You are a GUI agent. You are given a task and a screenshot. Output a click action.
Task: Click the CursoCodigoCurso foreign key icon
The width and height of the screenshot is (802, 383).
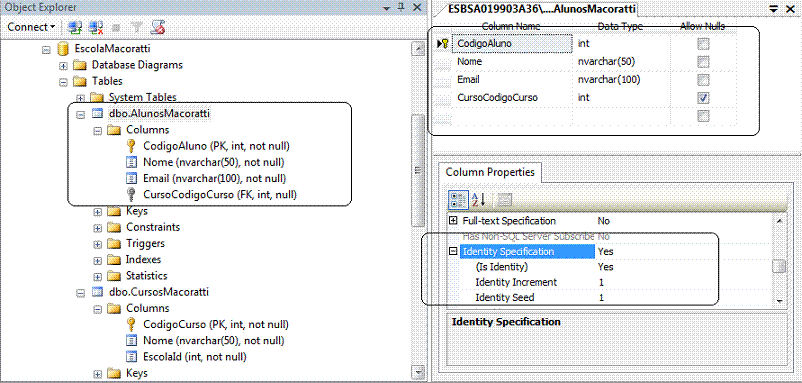point(131,194)
